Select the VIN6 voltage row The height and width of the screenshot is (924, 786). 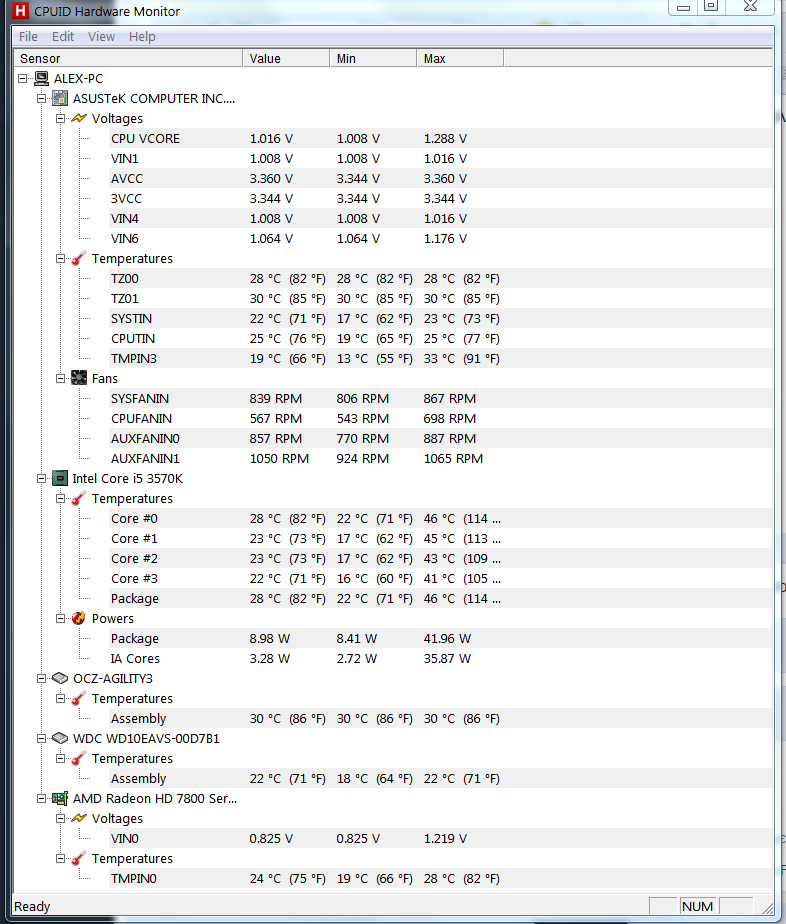pos(440,239)
